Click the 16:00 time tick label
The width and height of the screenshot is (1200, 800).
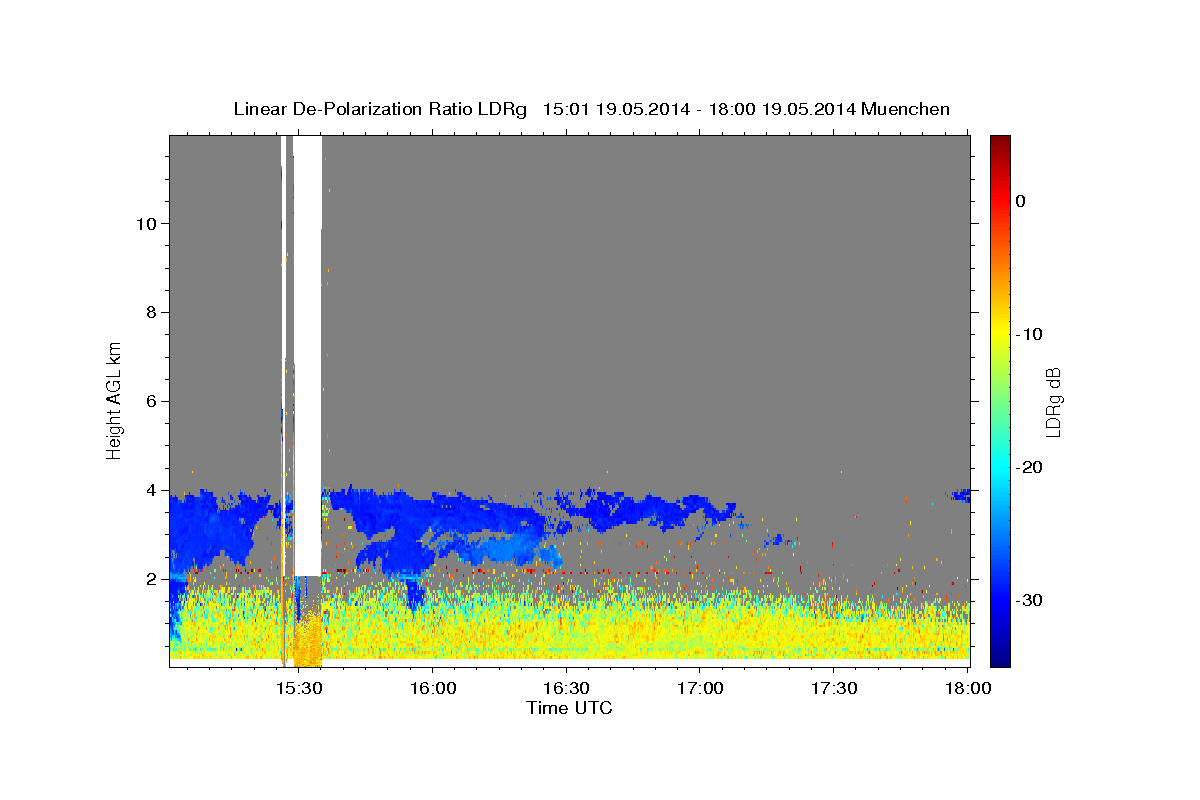[x=433, y=688]
